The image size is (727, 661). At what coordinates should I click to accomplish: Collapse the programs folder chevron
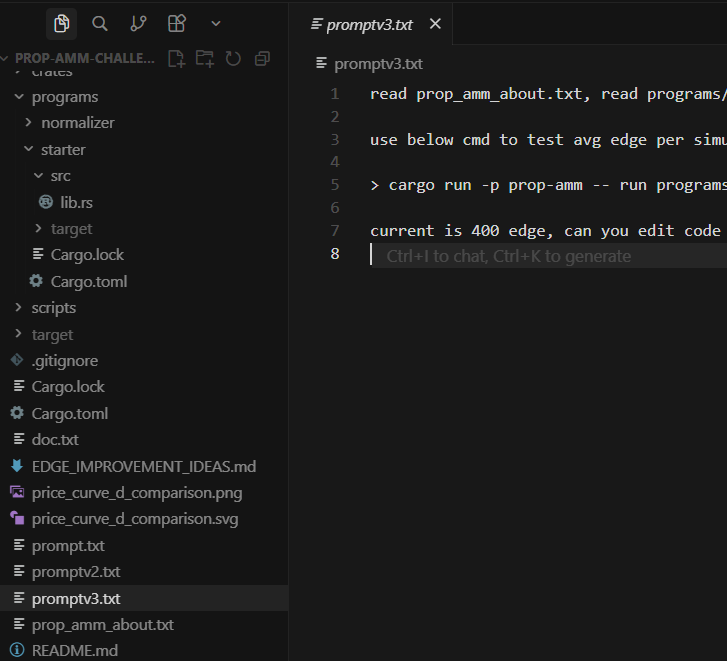pyautogui.click(x=19, y=97)
